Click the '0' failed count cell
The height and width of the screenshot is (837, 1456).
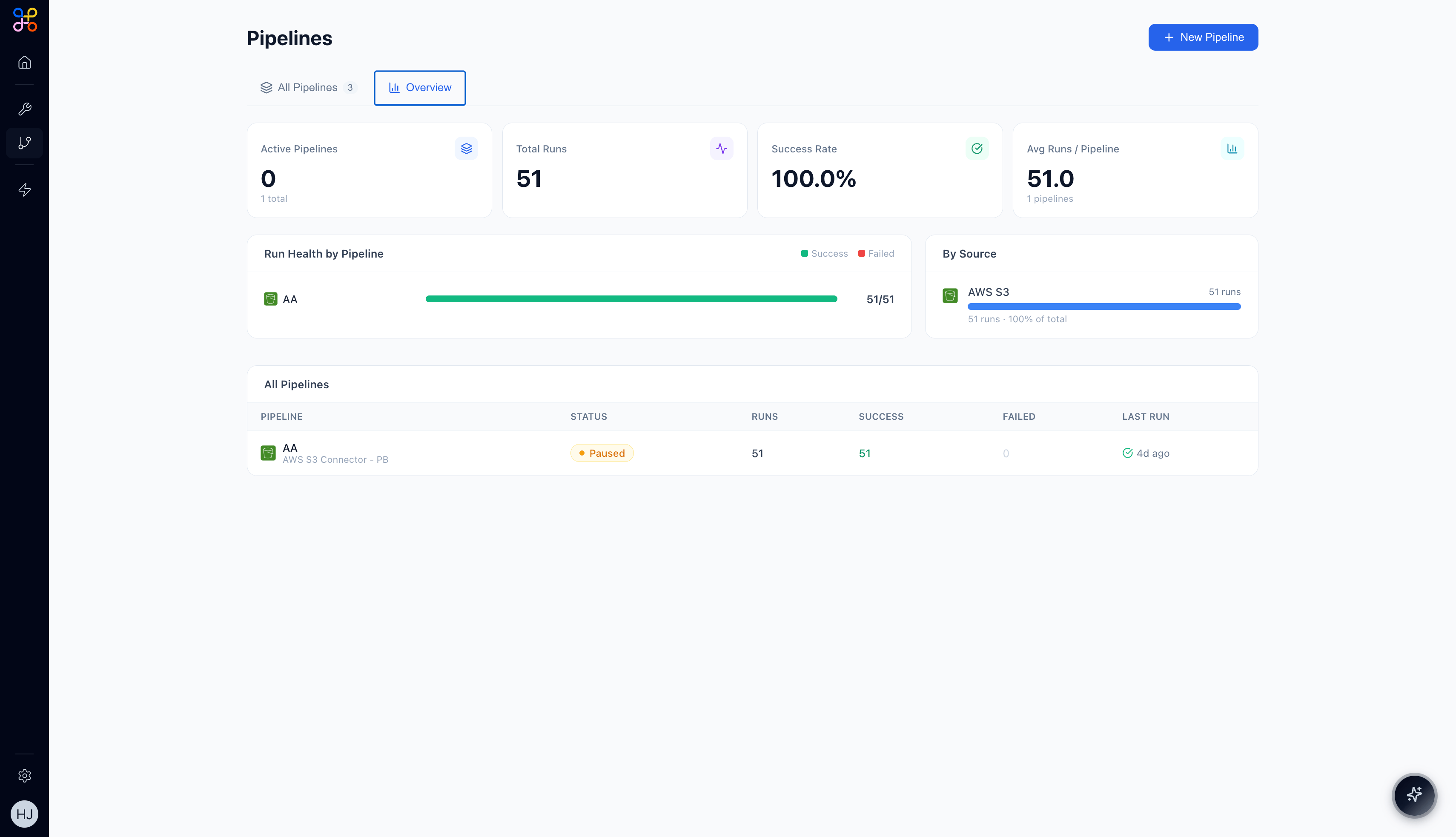[x=1006, y=453]
